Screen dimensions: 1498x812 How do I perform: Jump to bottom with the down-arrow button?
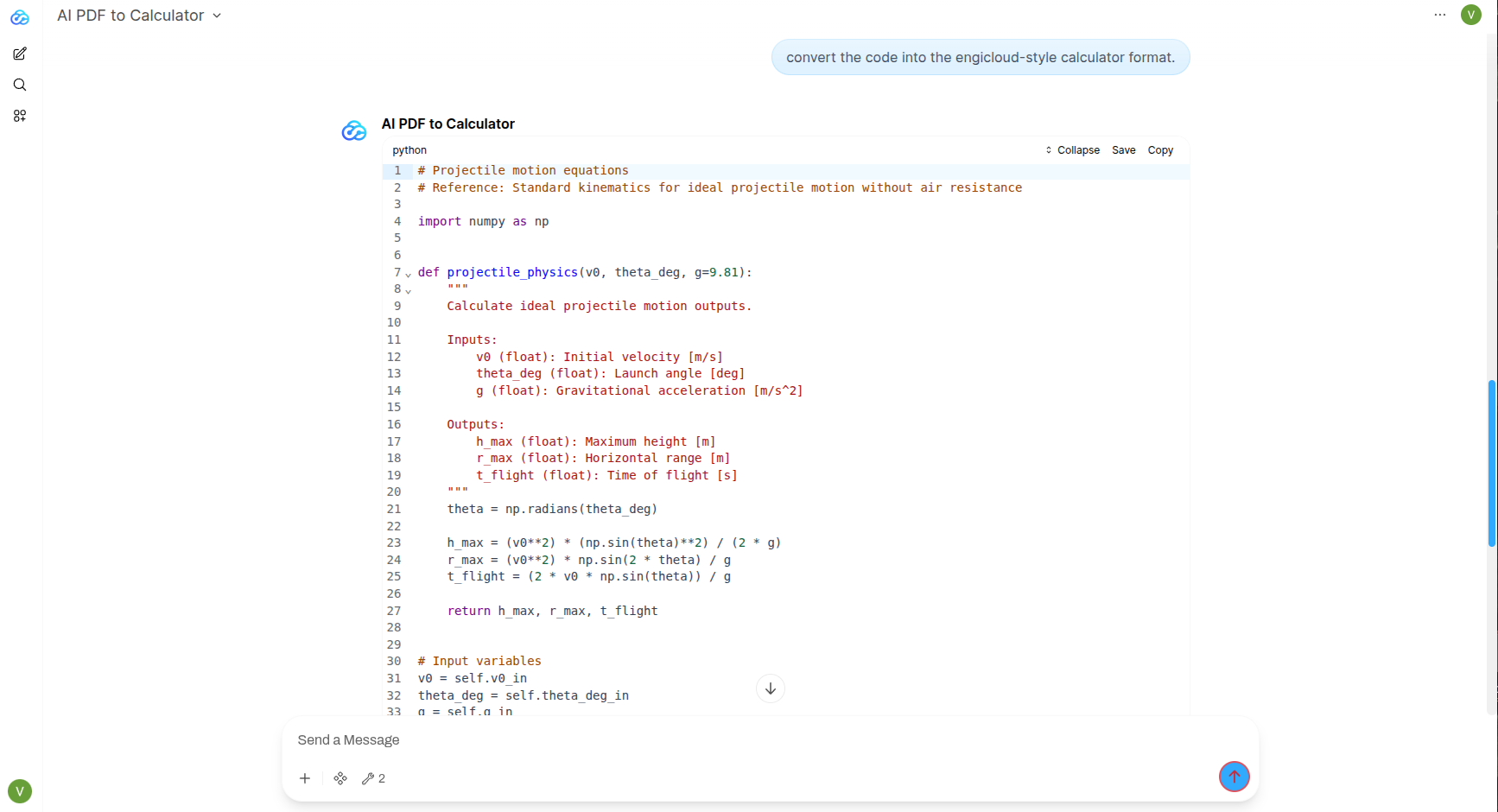point(771,688)
